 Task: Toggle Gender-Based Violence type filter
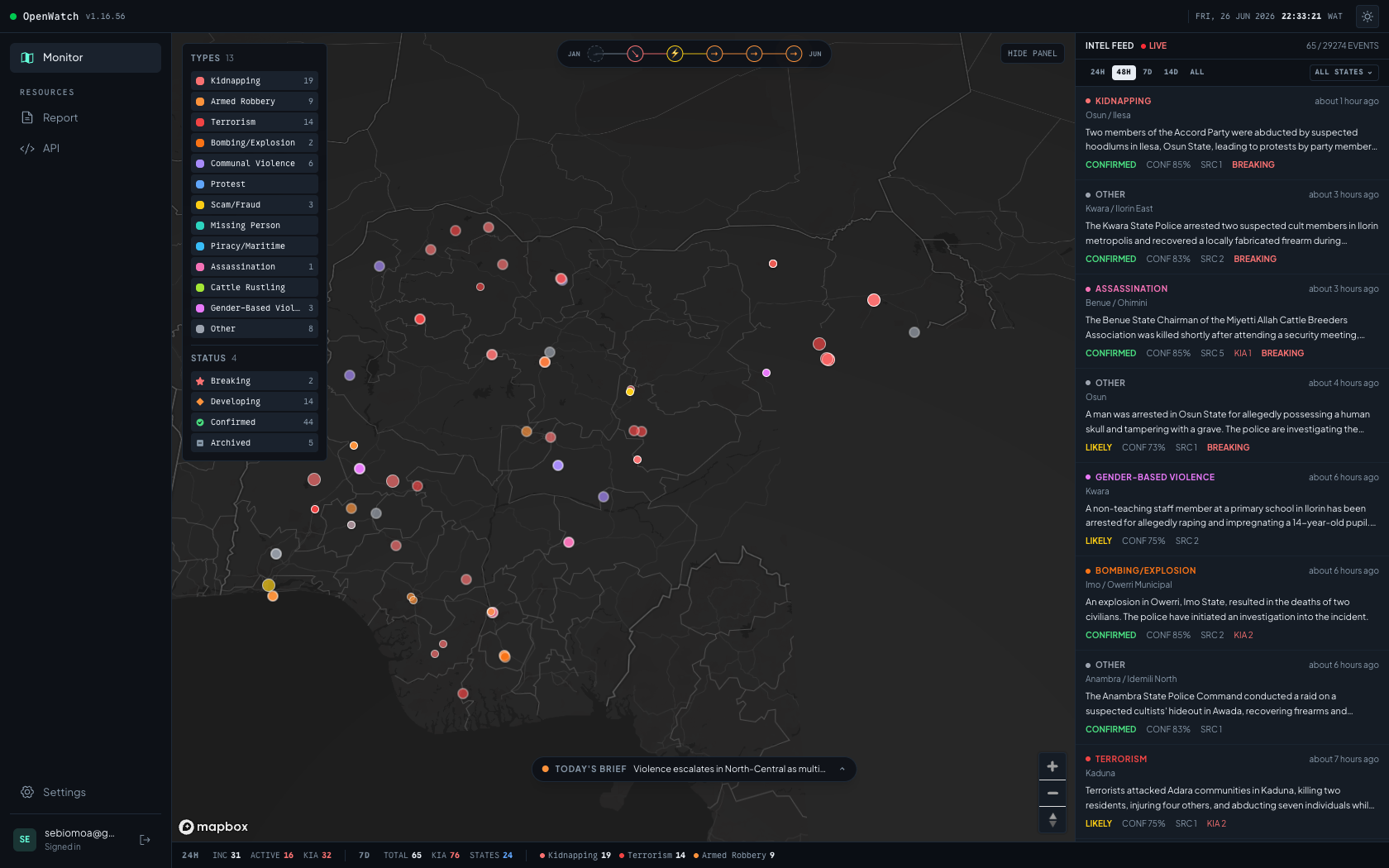[x=255, y=308]
